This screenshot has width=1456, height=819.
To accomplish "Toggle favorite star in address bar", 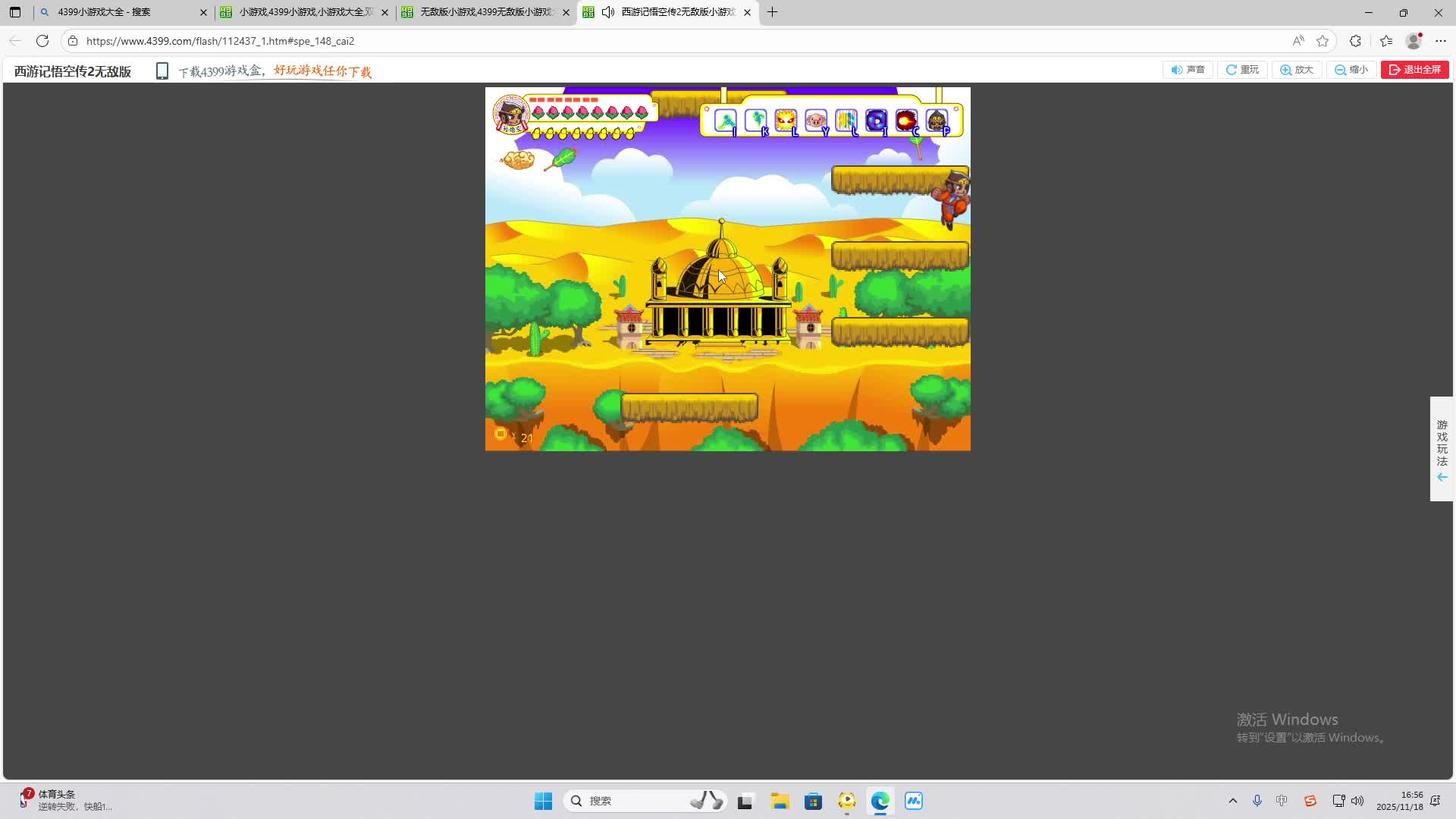I will [x=1323, y=41].
